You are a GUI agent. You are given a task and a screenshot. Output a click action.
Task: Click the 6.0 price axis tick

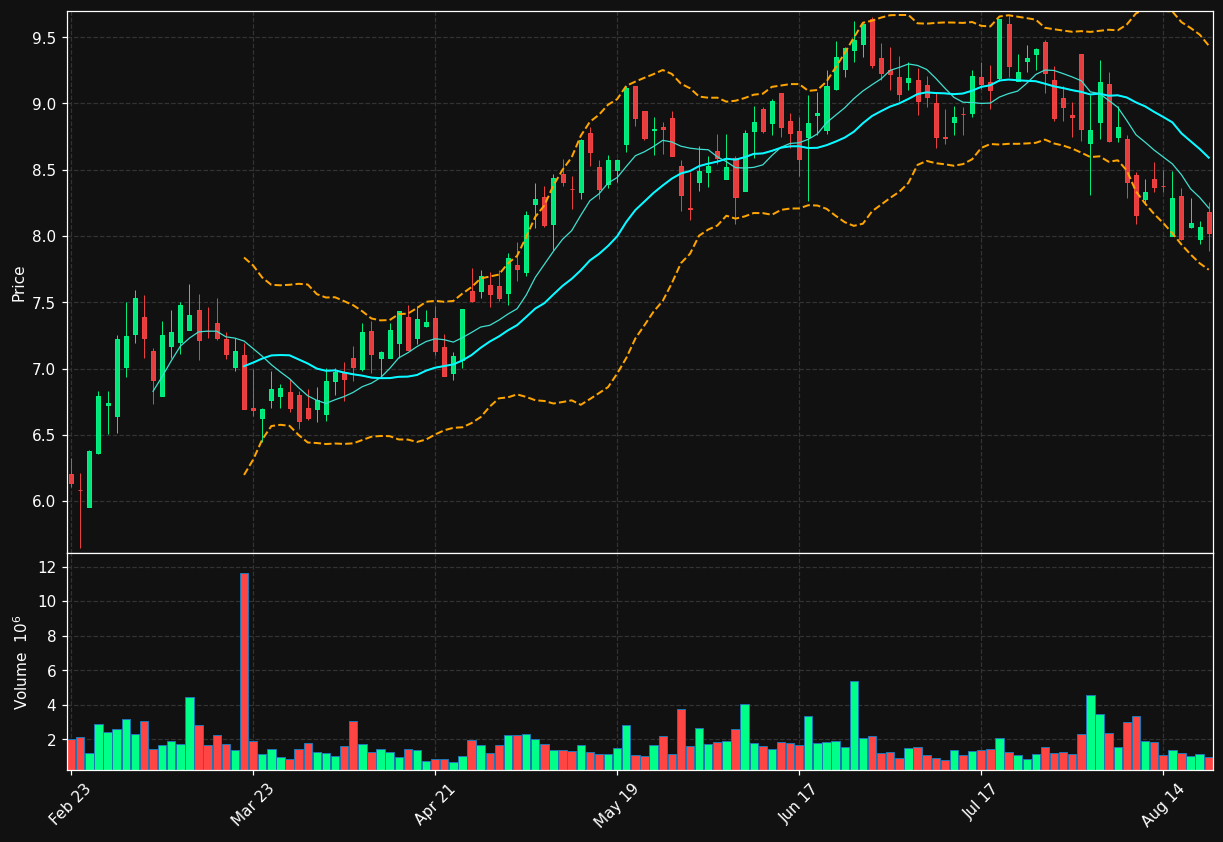coord(45,502)
